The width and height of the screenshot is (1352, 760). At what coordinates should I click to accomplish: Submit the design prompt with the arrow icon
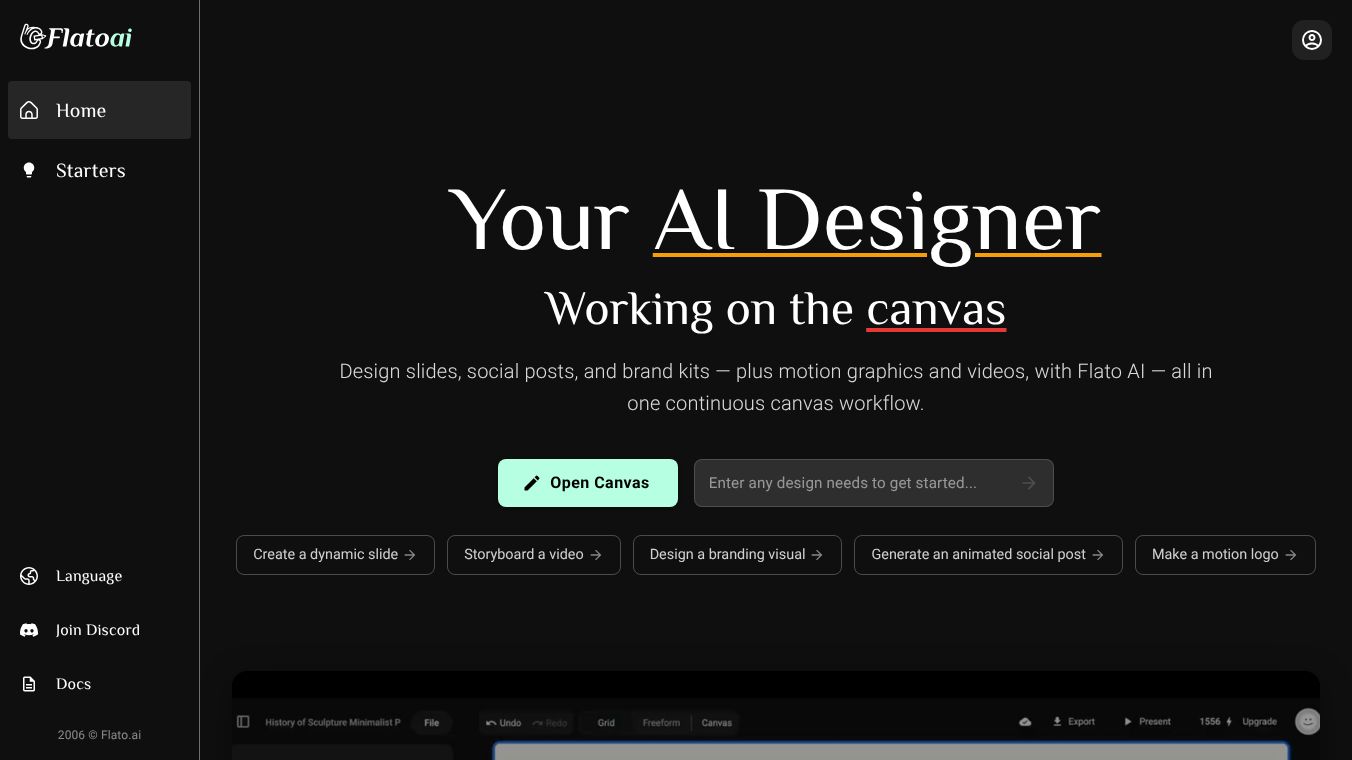click(1029, 483)
